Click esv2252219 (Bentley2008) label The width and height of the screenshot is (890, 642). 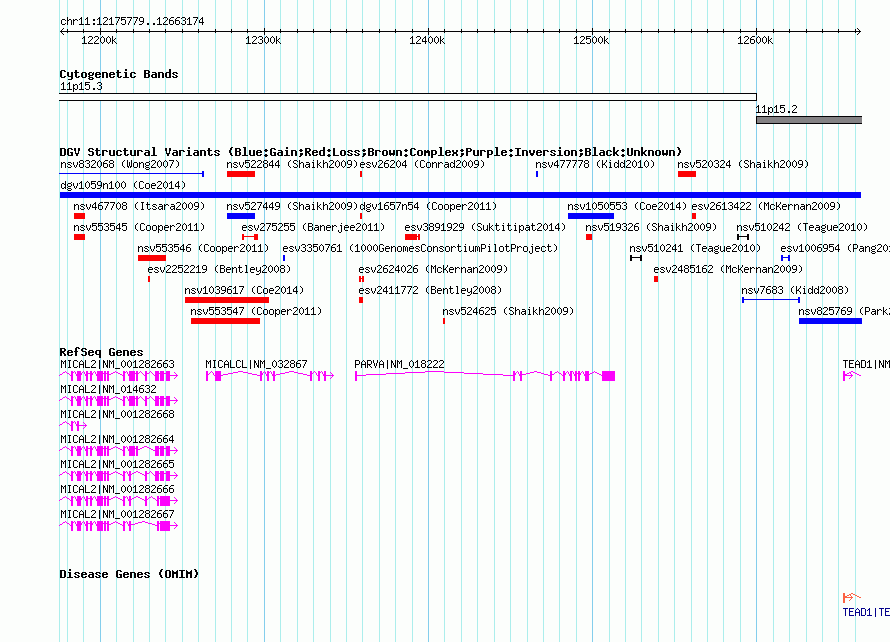[219, 269]
